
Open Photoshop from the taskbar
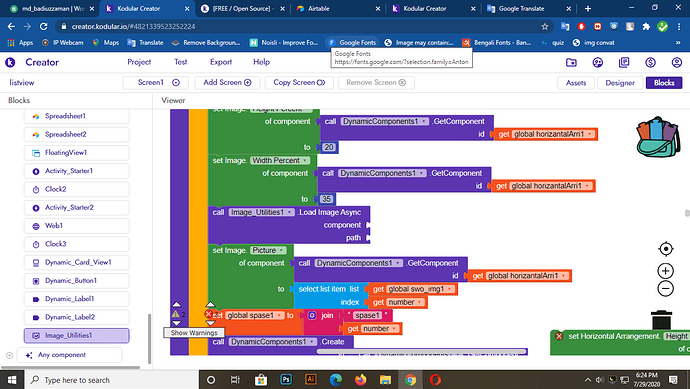tap(286, 379)
